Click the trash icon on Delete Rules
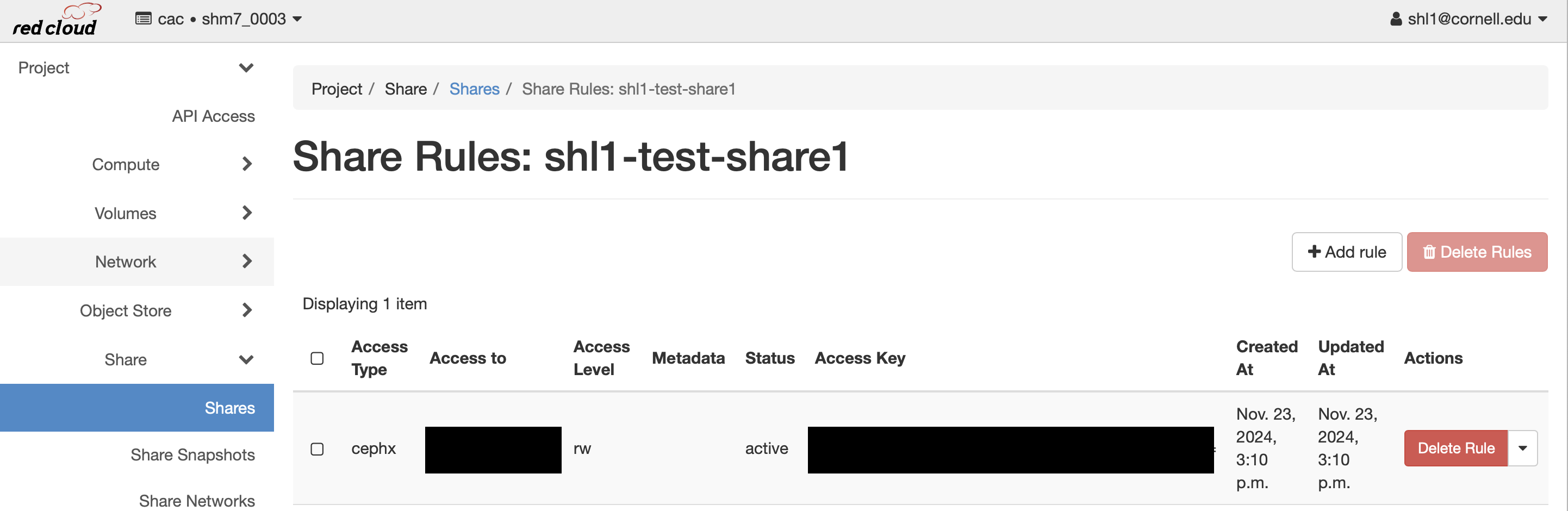1568x511 pixels. [x=1429, y=252]
